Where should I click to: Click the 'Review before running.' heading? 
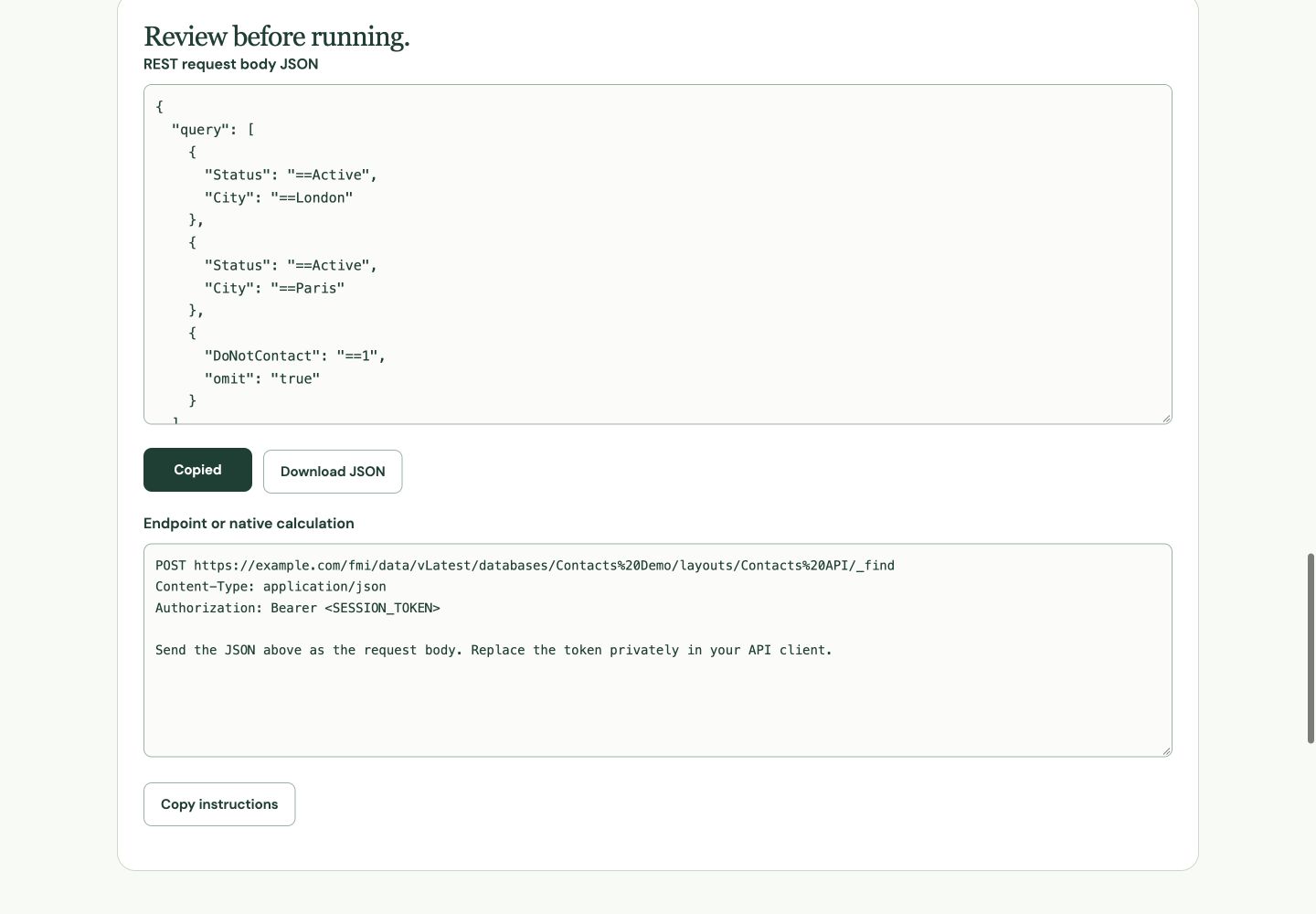tap(277, 37)
